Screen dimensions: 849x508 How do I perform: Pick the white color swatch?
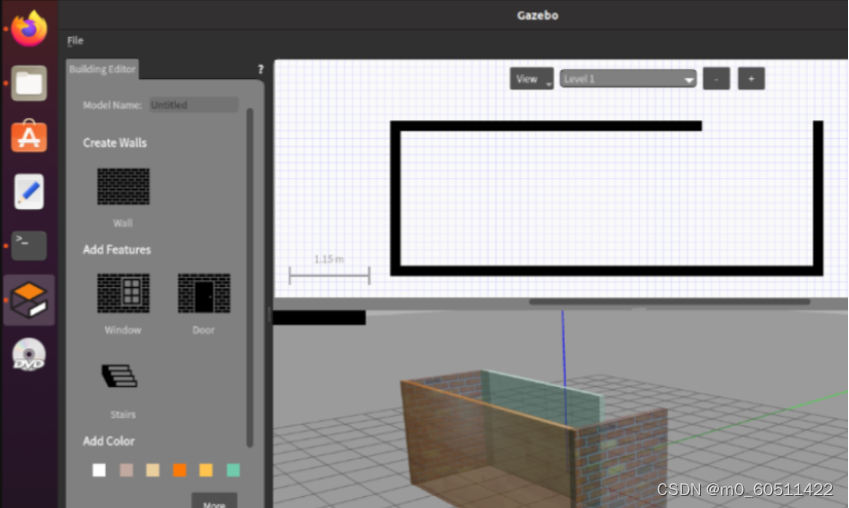point(99,470)
